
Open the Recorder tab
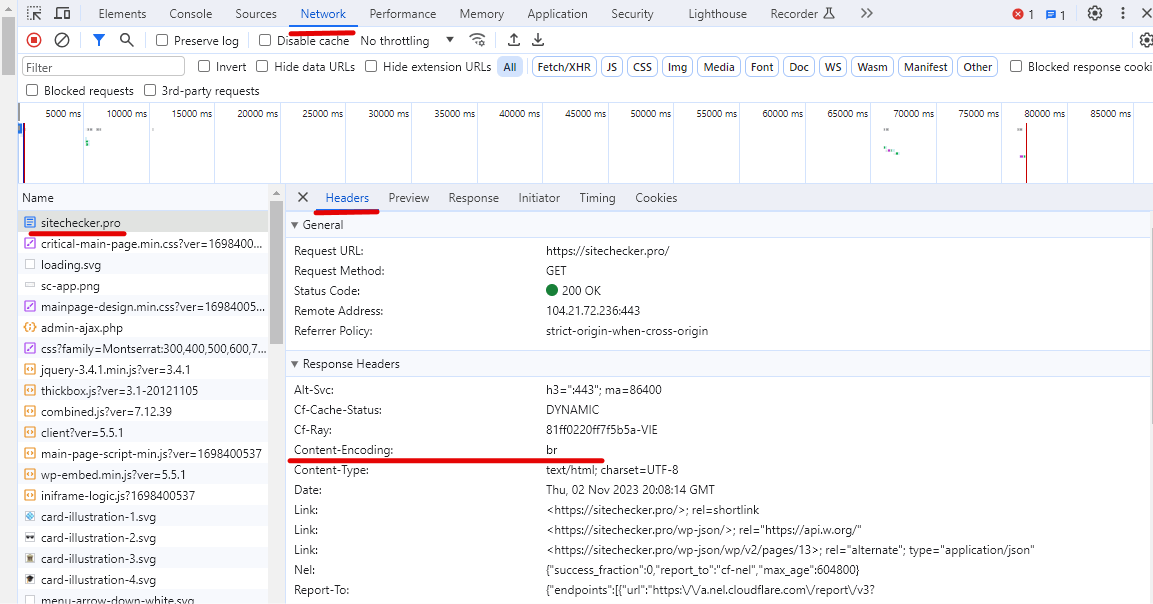[x=802, y=13]
